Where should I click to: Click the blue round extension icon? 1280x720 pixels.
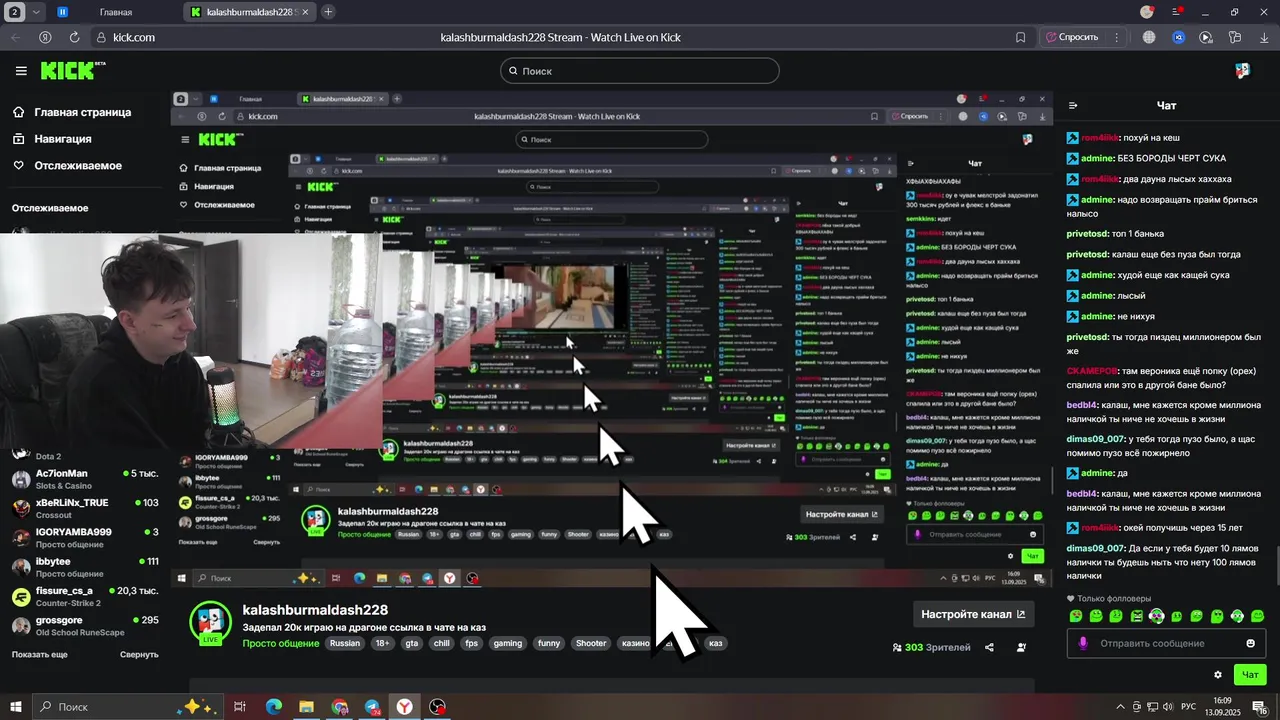[x=1178, y=37]
